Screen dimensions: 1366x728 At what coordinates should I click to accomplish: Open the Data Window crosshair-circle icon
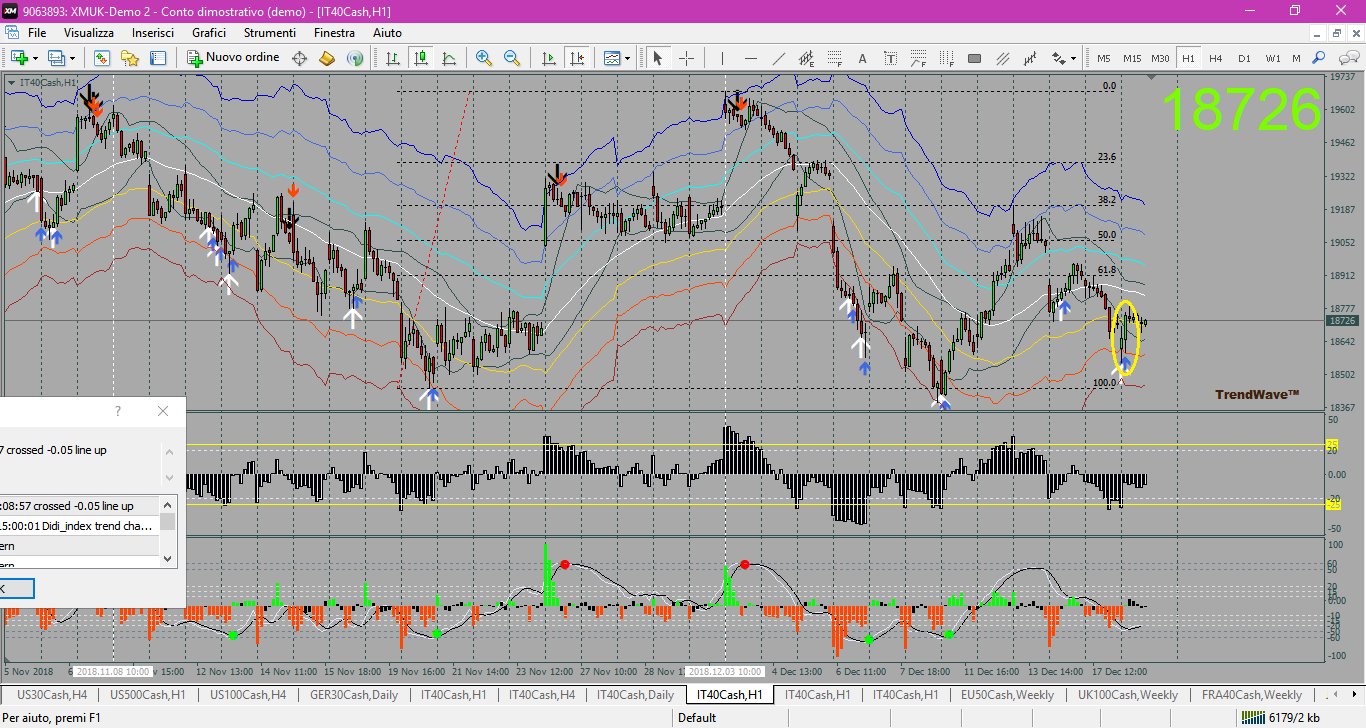(x=299, y=58)
